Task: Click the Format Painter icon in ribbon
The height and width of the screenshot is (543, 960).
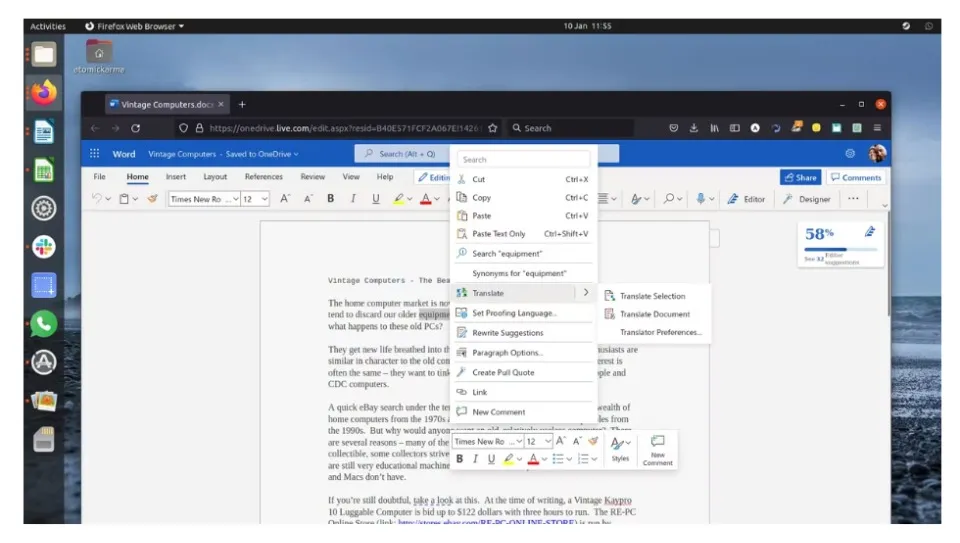Action: pyautogui.click(x=153, y=199)
